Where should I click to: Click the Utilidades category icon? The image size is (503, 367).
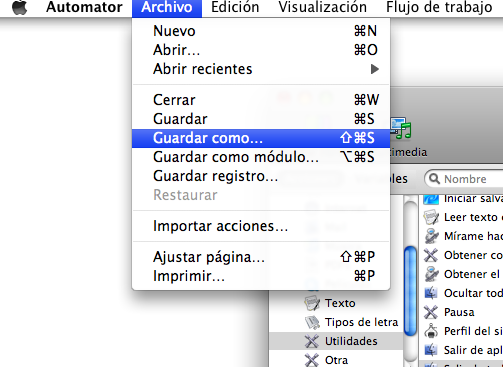[x=311, y=341]
